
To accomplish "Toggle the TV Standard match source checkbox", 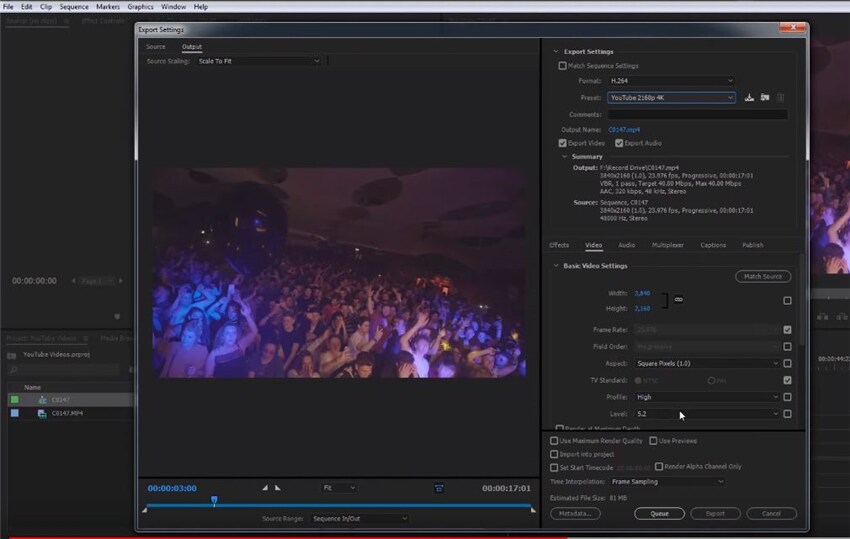I will tap(787, 380).
